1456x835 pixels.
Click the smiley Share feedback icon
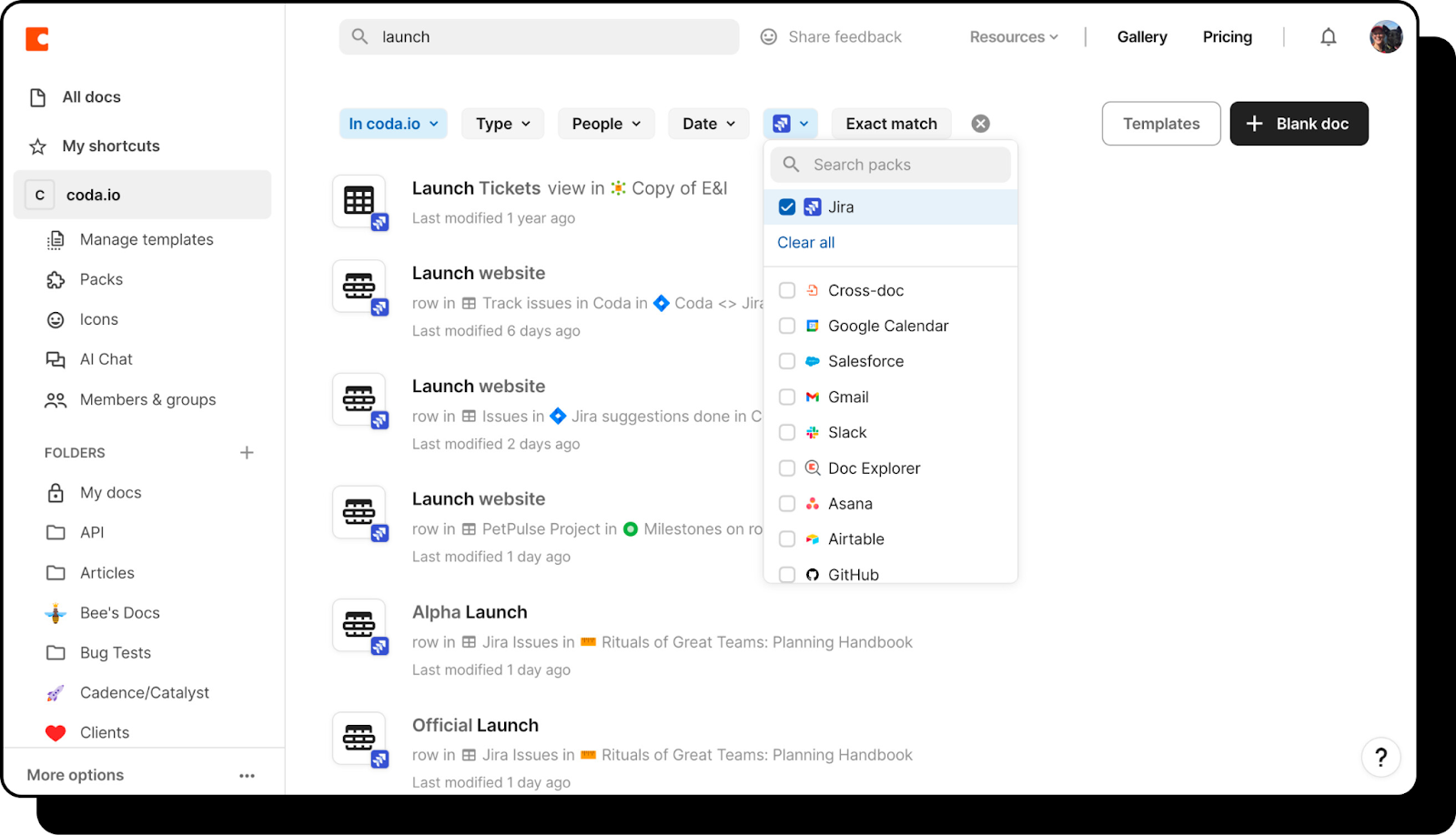click(x=769, y=37)
